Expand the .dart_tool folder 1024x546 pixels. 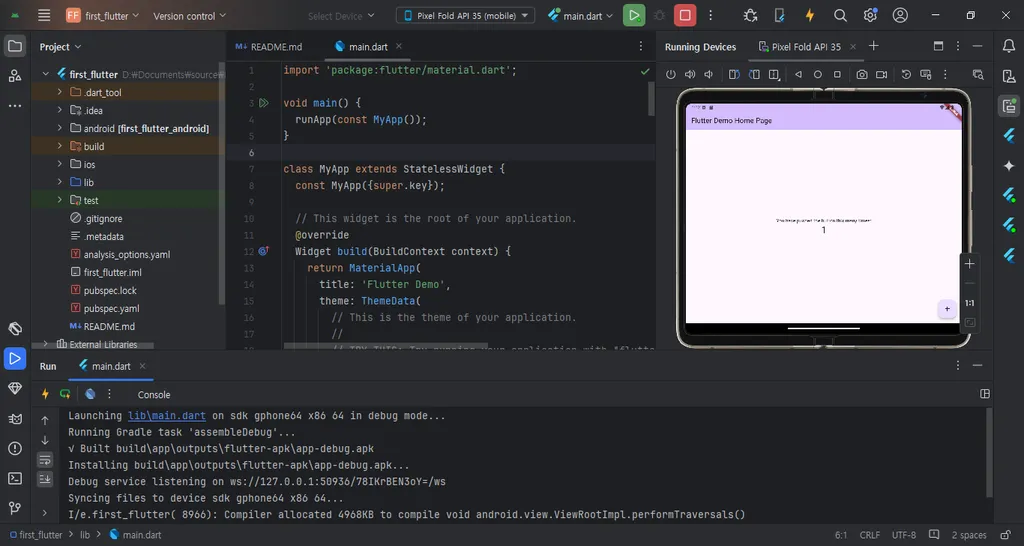(x=59, y=92)
